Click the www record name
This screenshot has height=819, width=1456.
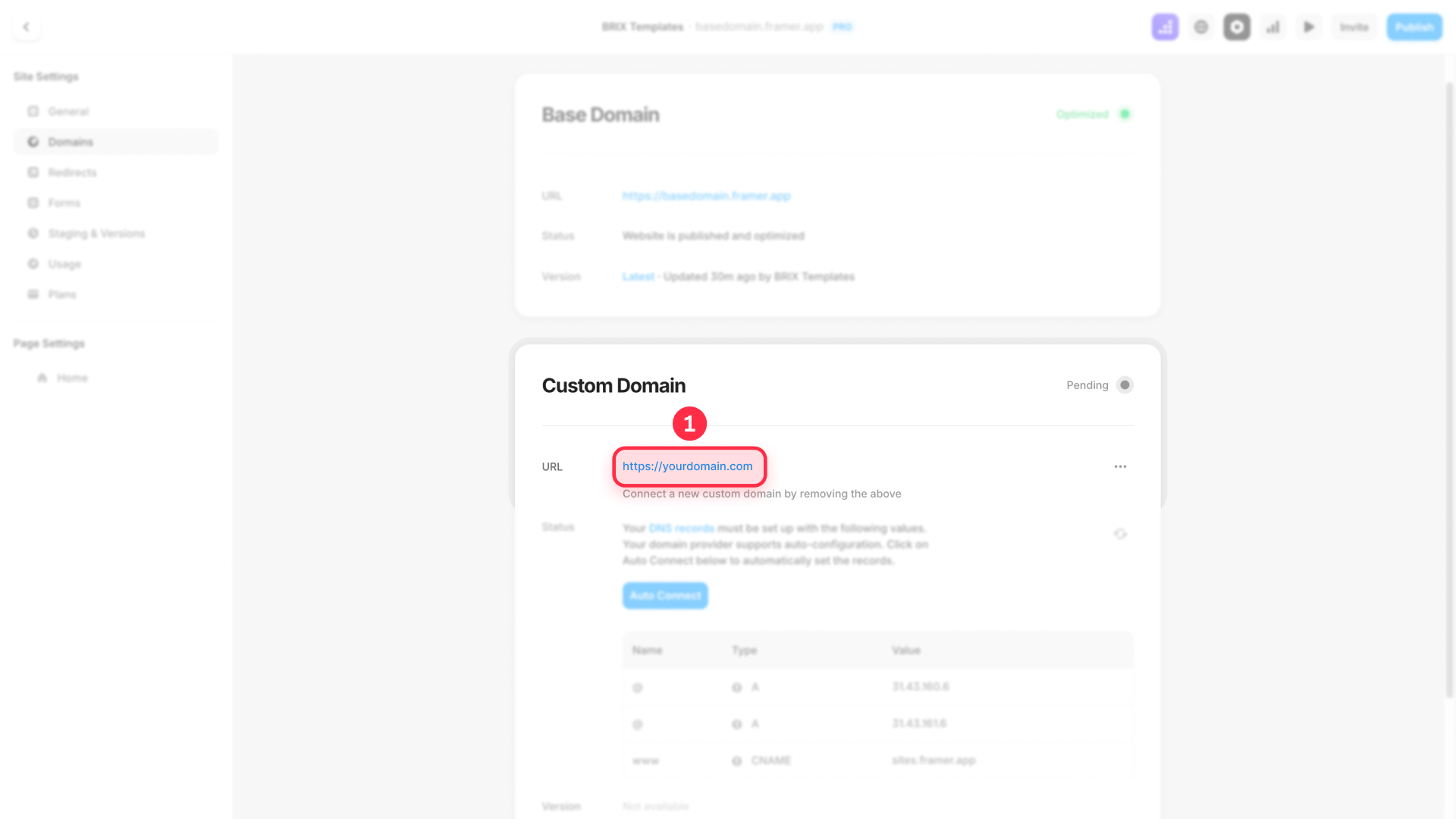point(645,760)
